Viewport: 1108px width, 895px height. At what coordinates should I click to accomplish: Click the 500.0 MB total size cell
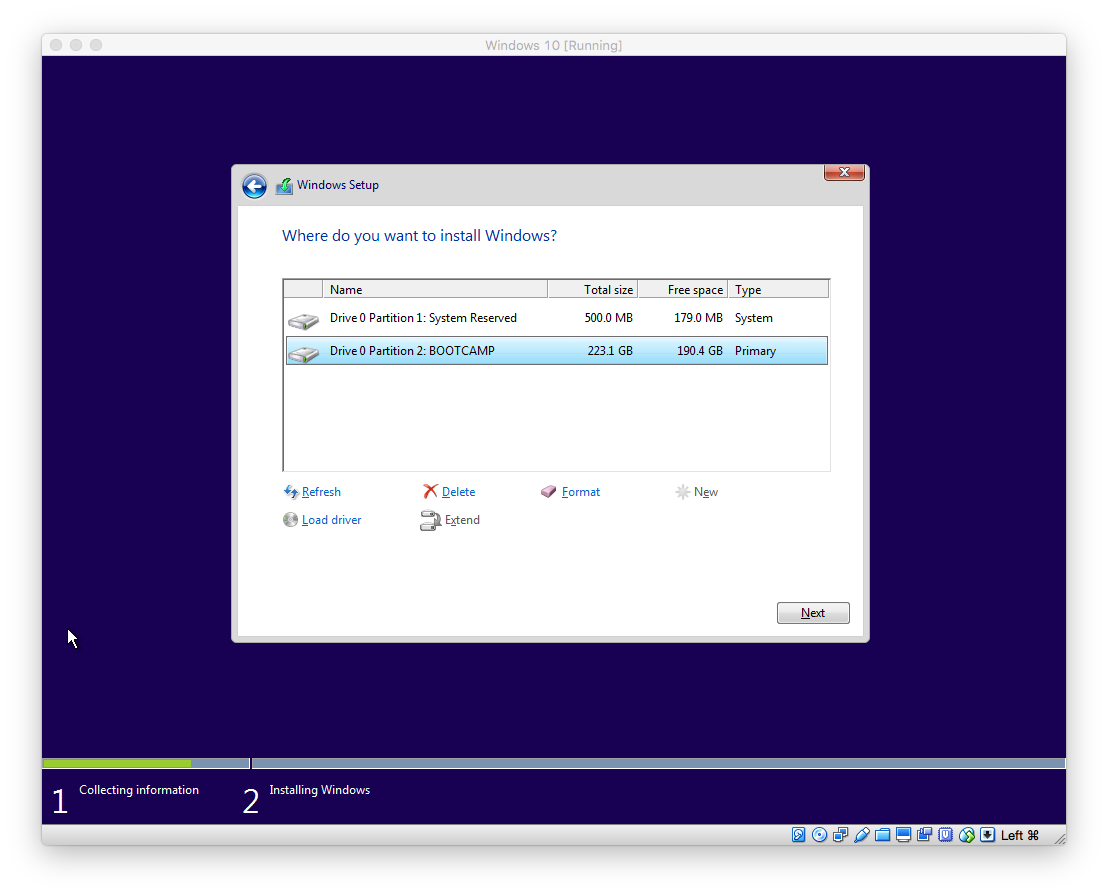[x=608, y=318]
